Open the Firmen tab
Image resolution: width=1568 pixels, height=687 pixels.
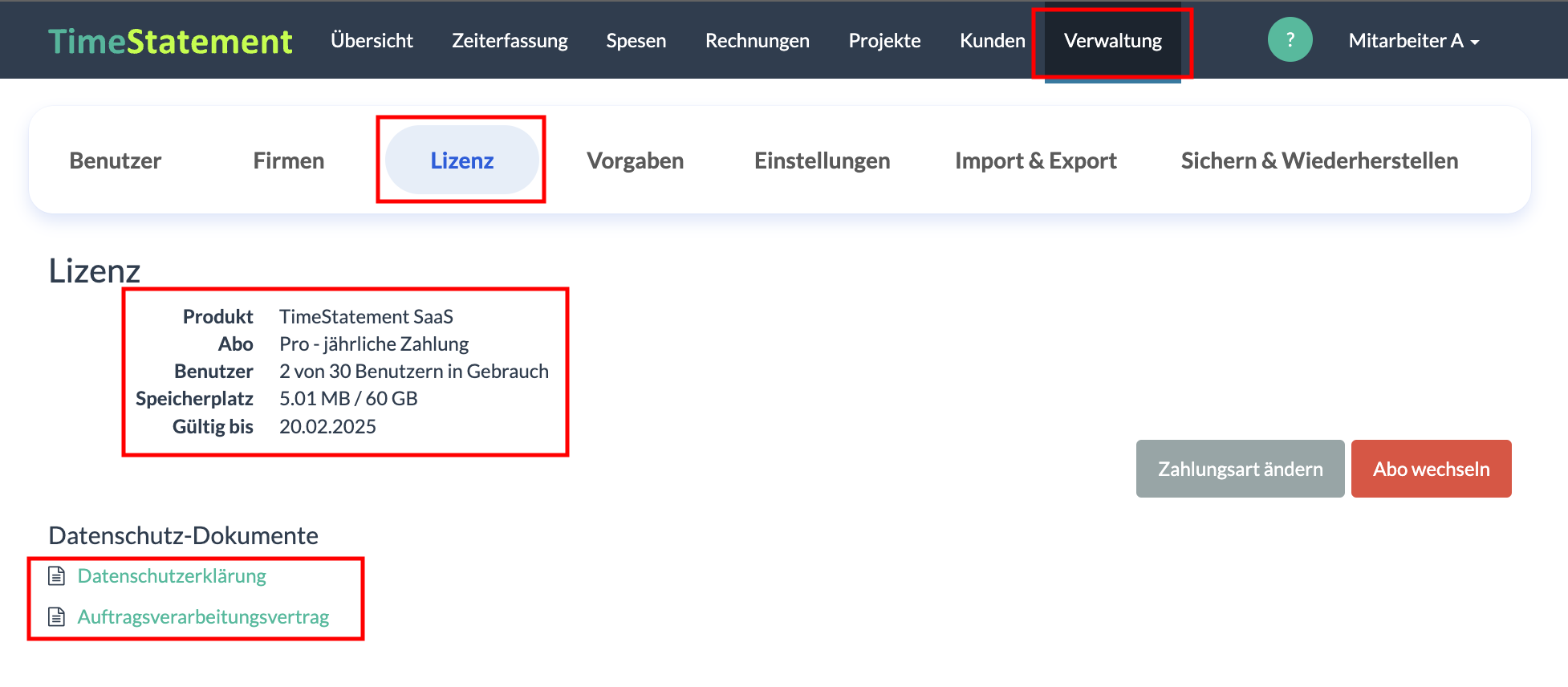[x=289, y=161]
